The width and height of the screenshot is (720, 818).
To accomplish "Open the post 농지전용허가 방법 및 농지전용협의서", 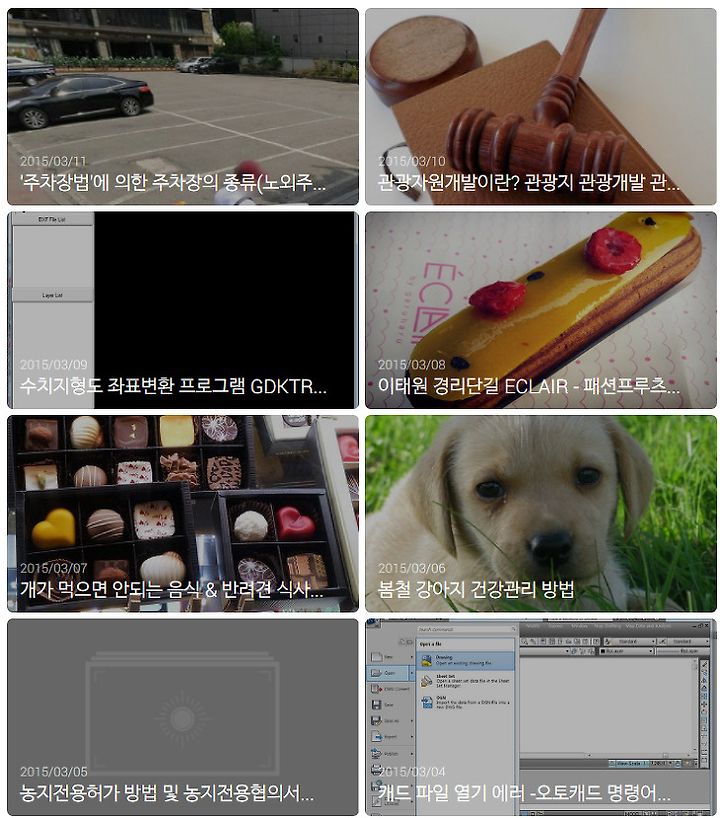I will pyautogui.click(x=167, y=793).
